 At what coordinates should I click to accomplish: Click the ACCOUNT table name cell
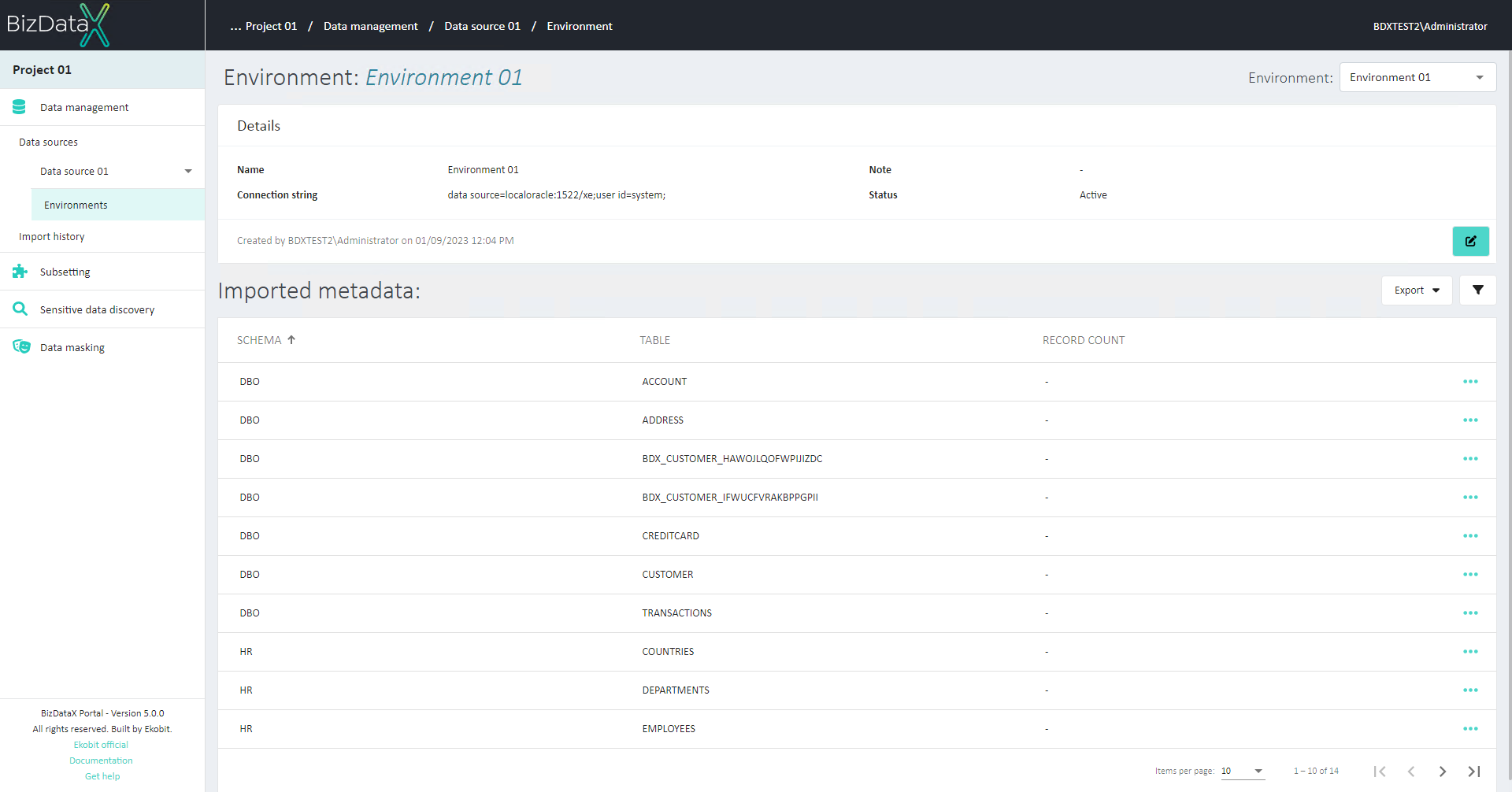665,382
